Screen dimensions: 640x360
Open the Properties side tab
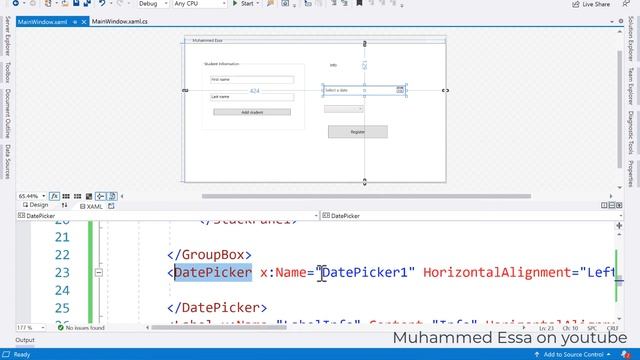pyautogui.click(x=631, y=173)
